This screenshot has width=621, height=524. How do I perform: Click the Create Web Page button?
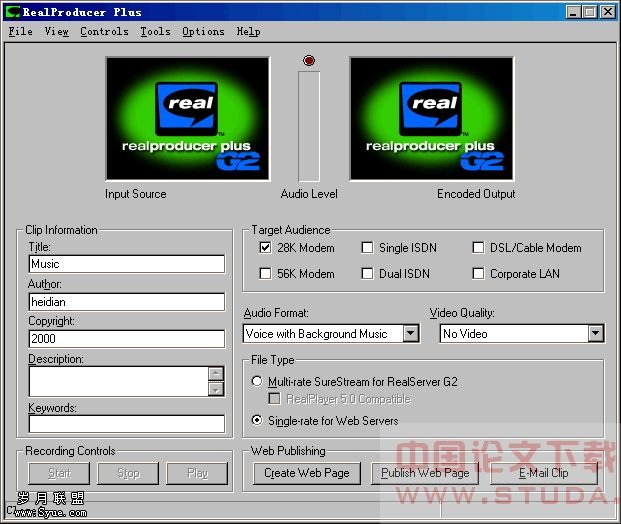307,473
